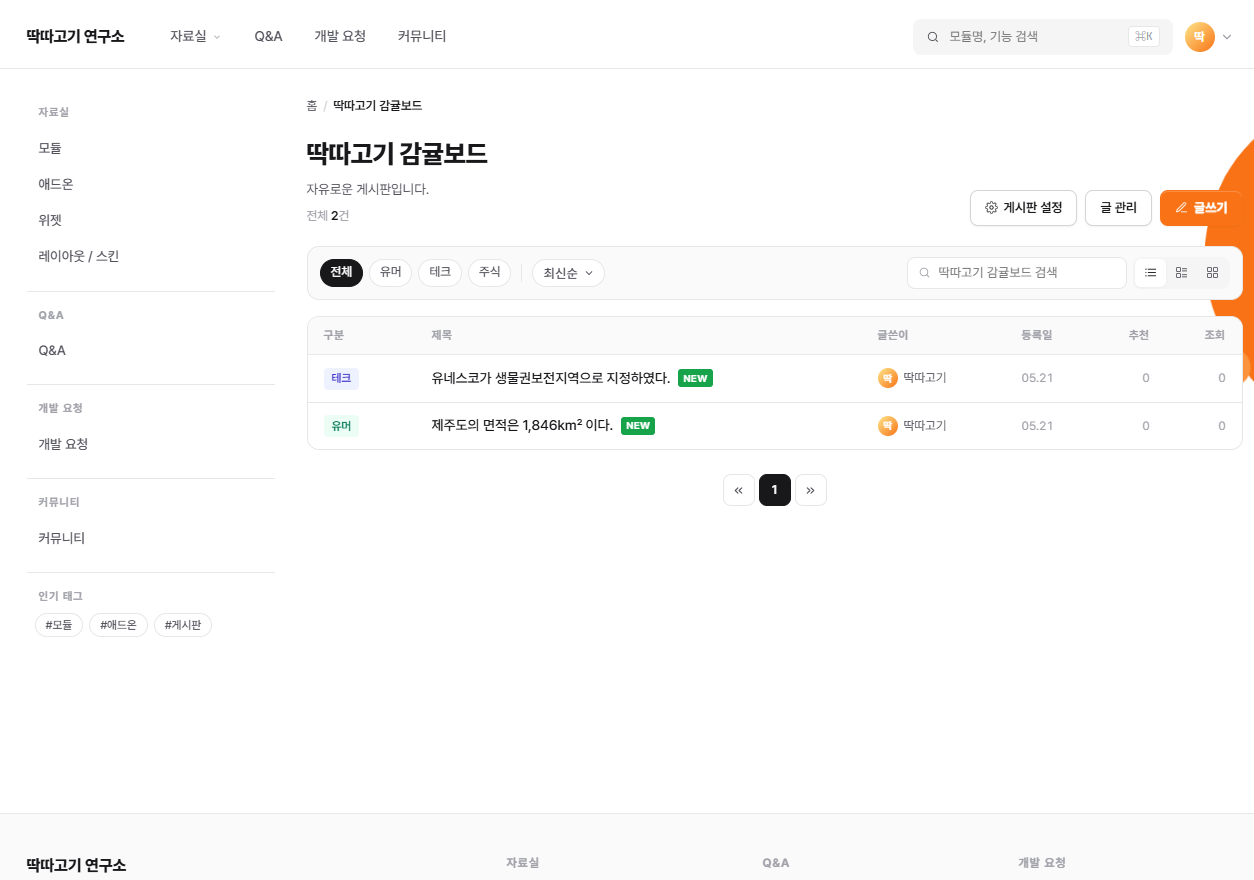Image resolution: width=1254 pixels, height=880 pixels.
Task: Click the 게시판 설정 button
Action: pos(1023,208)
